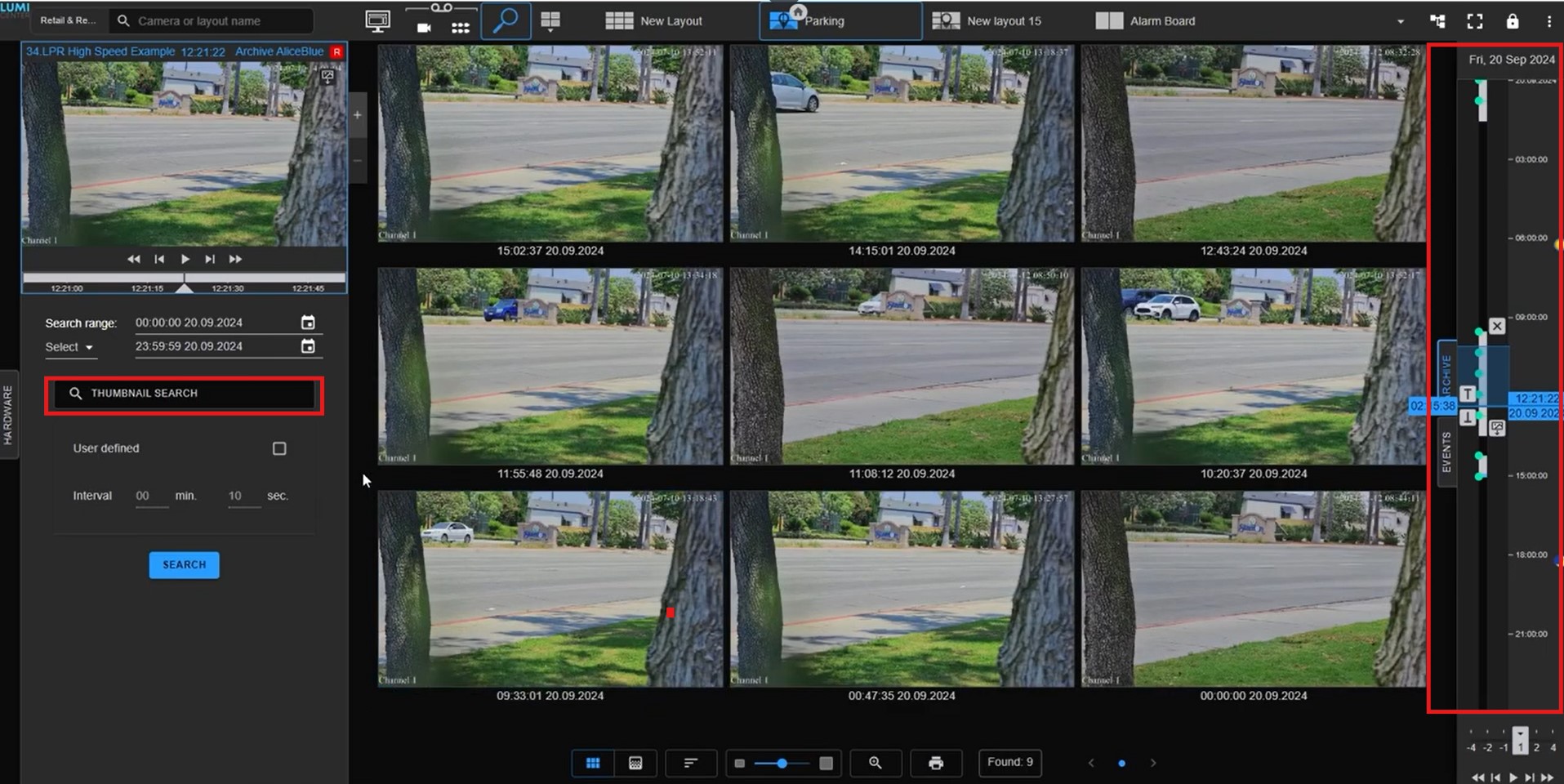Enter fullscreen mode
Image resolution: width=1564 pixels, height=784 pixels.
pyautogui.click(x=1474, y=21)
